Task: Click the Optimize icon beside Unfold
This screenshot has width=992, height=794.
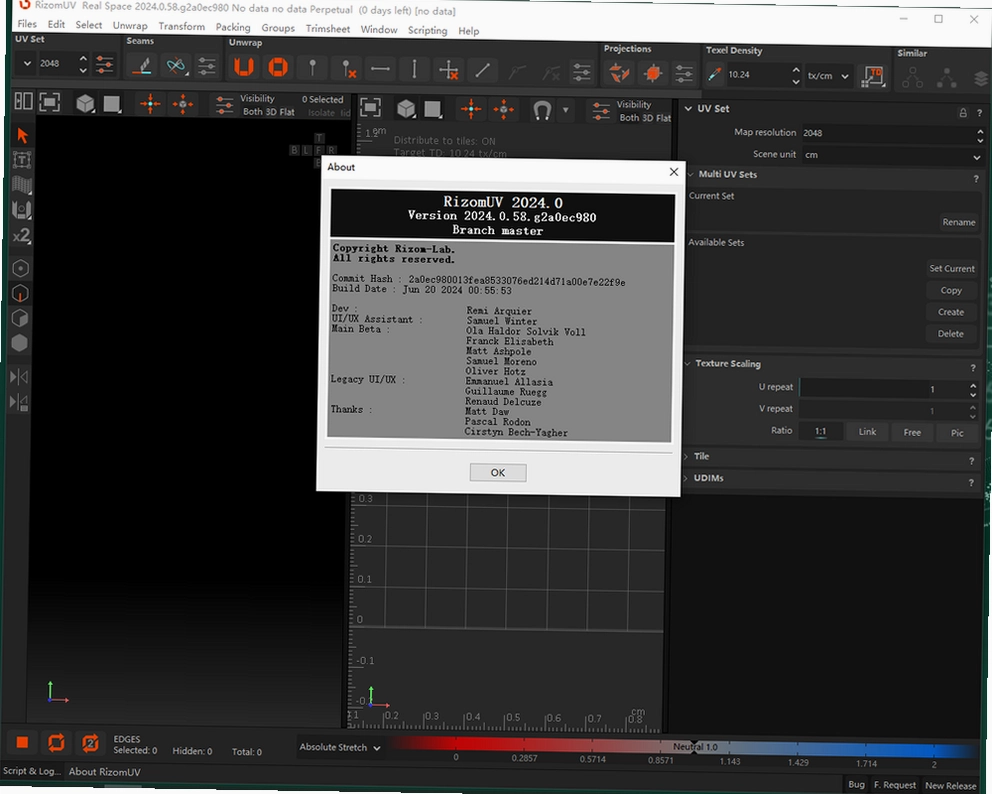Action: [278, 68]
